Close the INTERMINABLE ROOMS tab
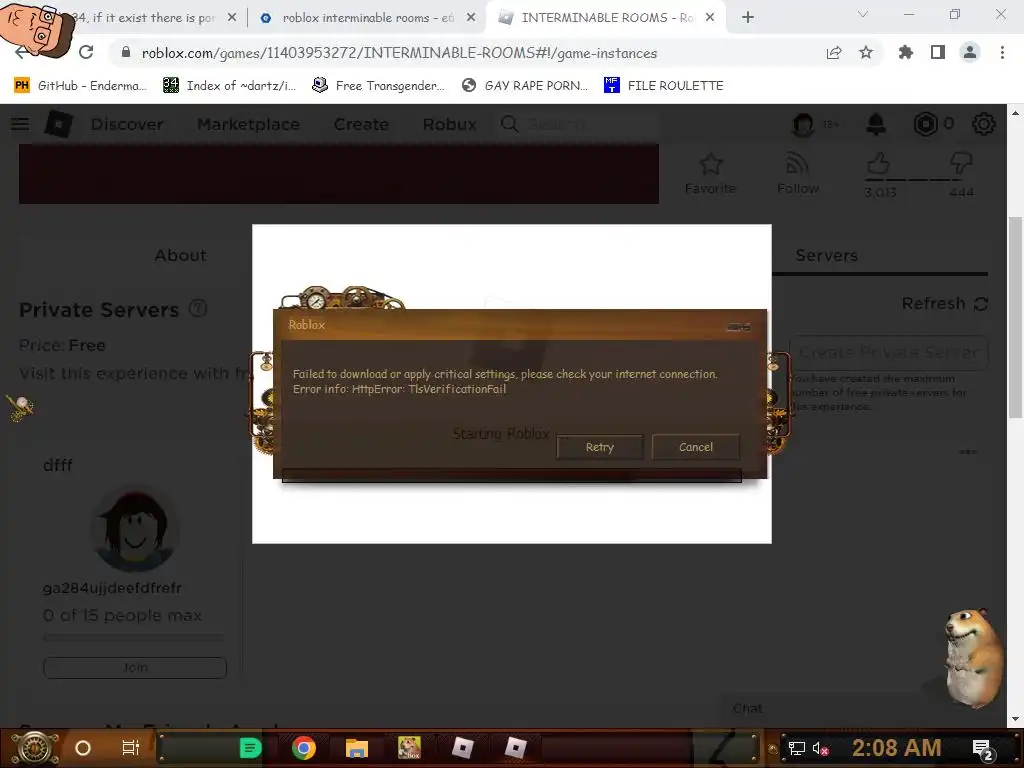Image resolution: width=1024 pixels, height=768 pixels. coord(710,18)
